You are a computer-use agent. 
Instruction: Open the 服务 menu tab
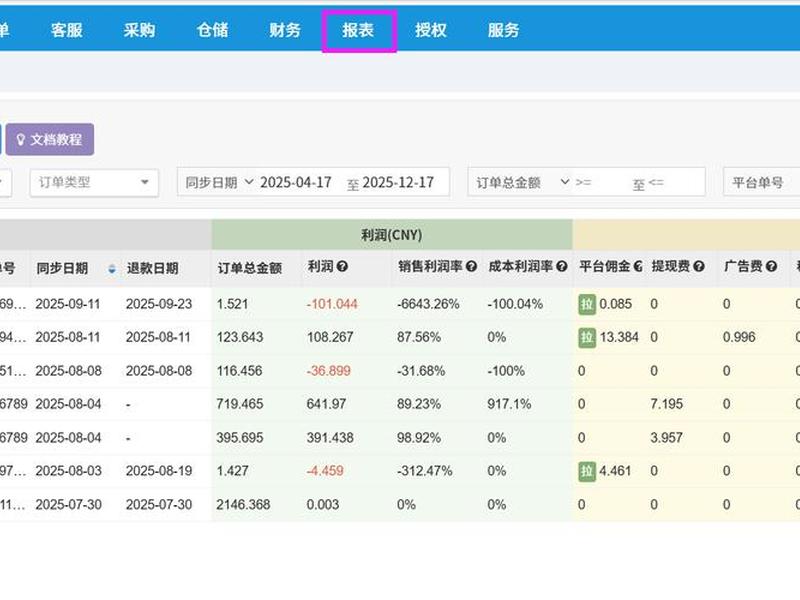[504, 30]
